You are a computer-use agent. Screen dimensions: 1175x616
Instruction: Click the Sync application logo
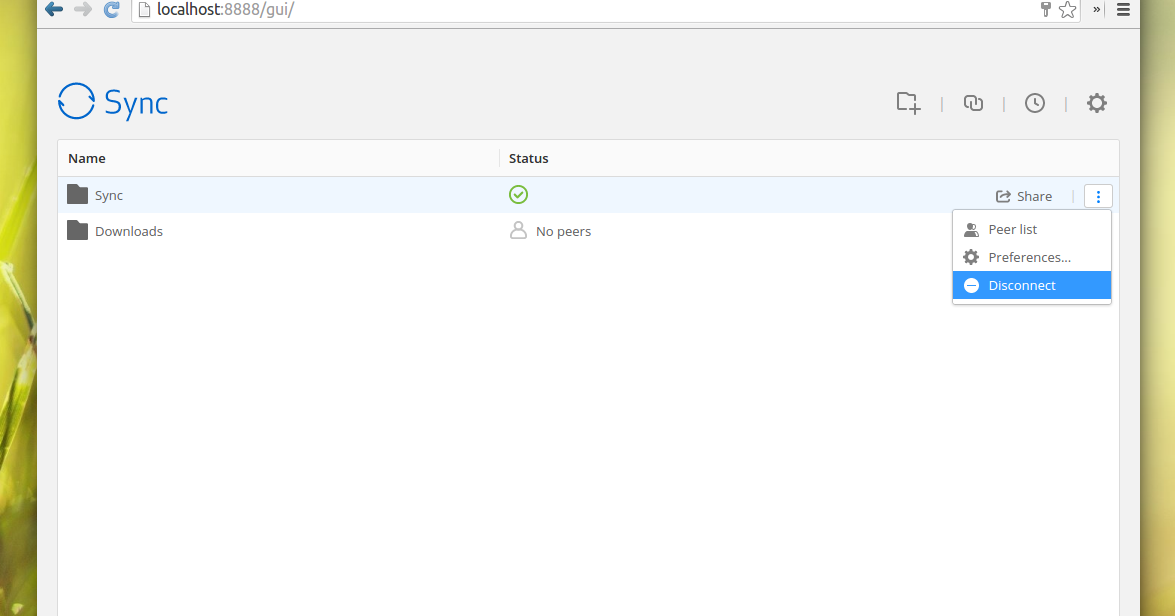pyautogui.click(x=112, y=102)
